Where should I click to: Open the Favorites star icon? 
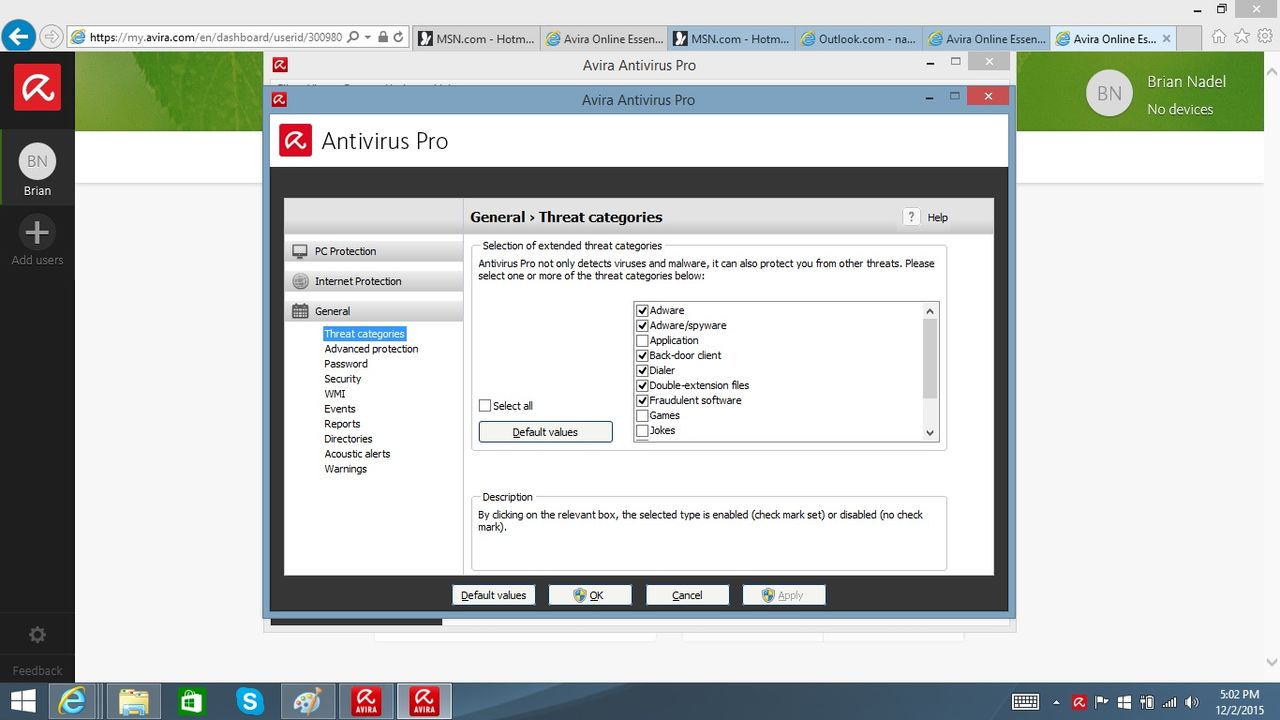1242,37
